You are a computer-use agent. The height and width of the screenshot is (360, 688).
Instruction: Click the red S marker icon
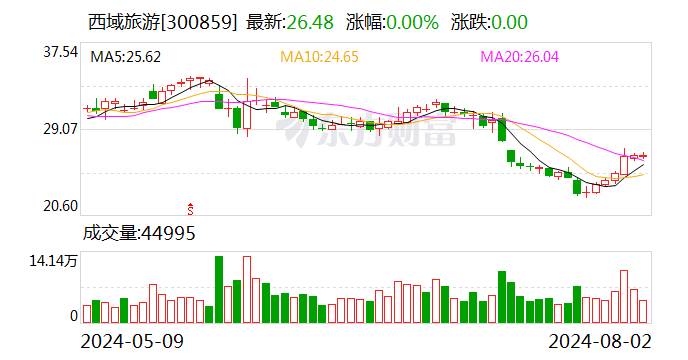coord(190,209)
